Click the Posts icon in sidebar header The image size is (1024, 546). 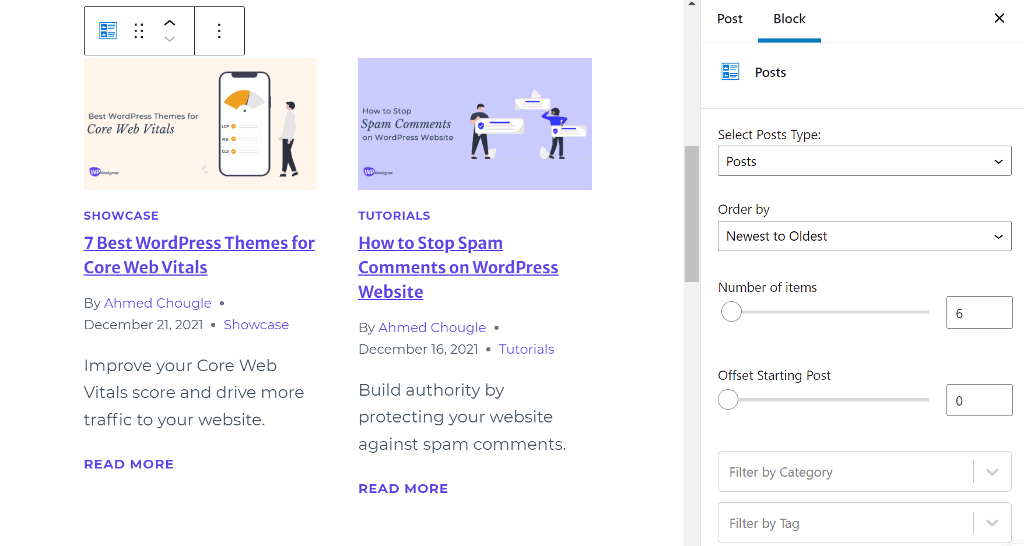click(730, 72)
